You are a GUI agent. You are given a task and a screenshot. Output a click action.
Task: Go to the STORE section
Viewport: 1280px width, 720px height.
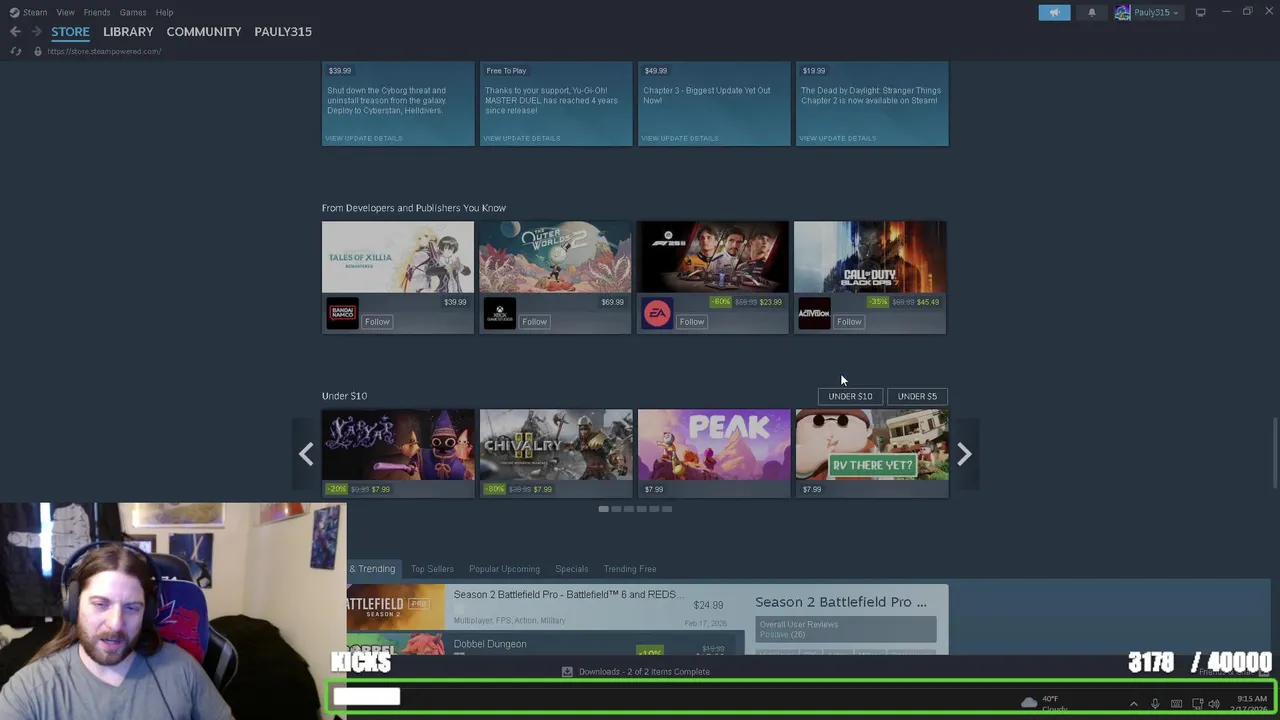tap(70, 31)
